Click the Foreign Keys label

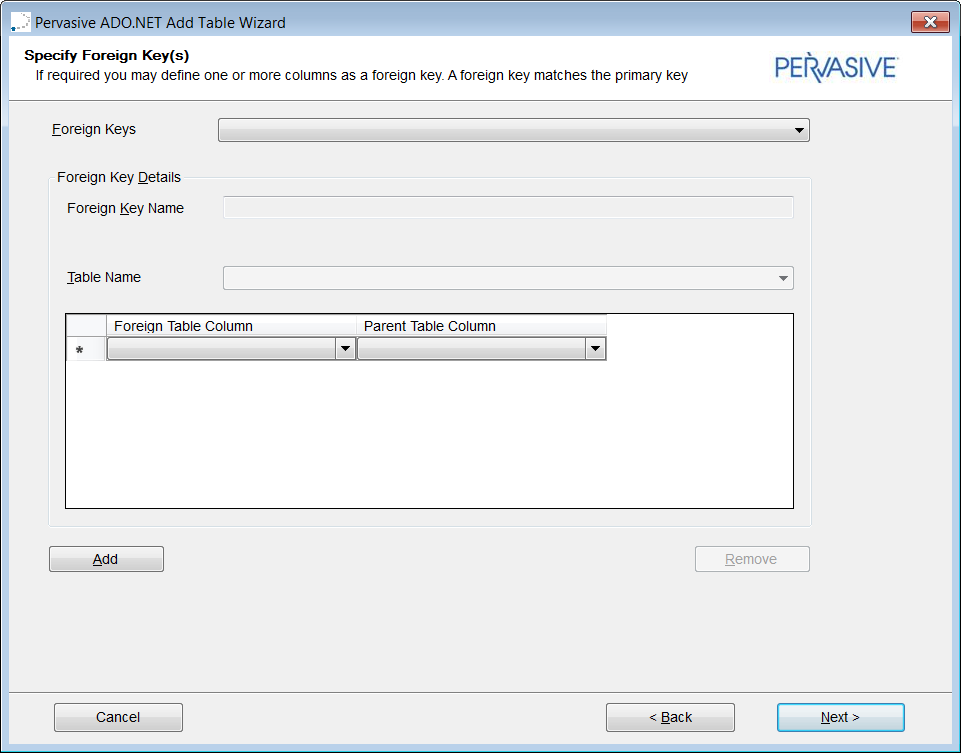94,129
